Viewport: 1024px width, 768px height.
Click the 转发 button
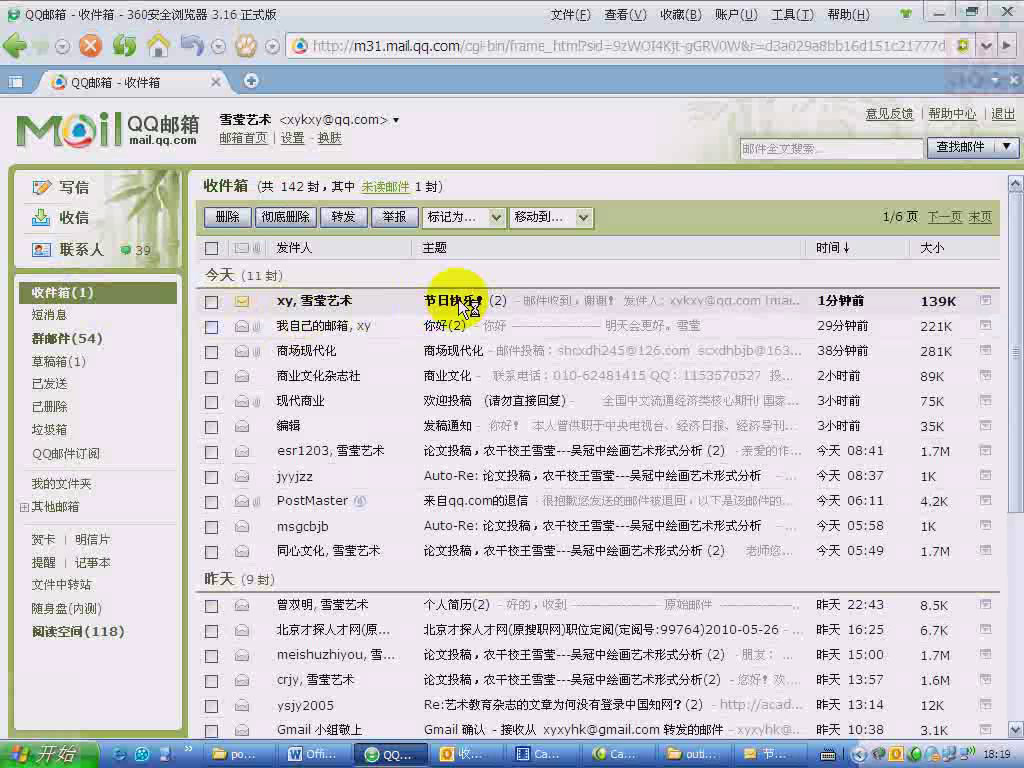coord(343,217)
